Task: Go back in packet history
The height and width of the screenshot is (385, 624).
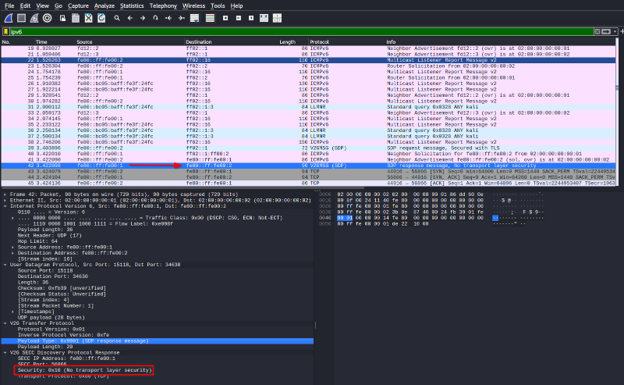Action: point(130,18)
